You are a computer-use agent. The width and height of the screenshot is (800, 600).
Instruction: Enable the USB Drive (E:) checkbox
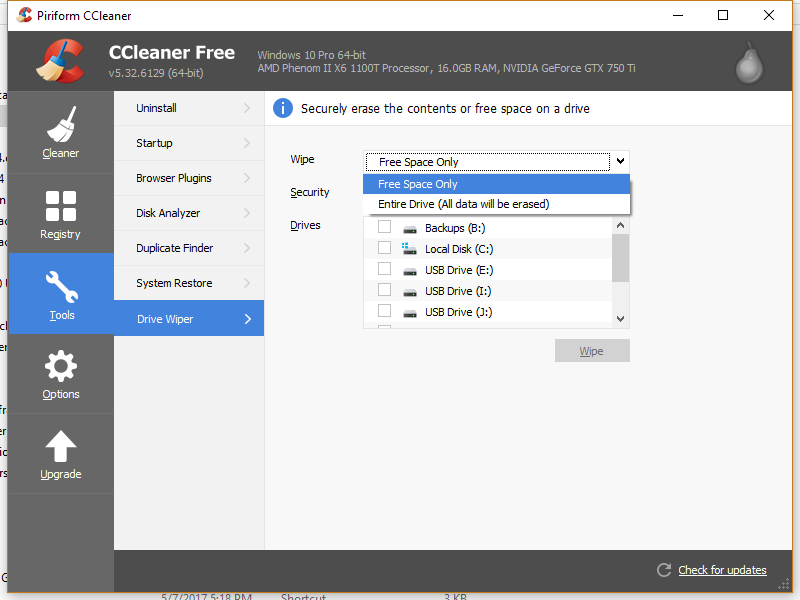pos(384,268)
